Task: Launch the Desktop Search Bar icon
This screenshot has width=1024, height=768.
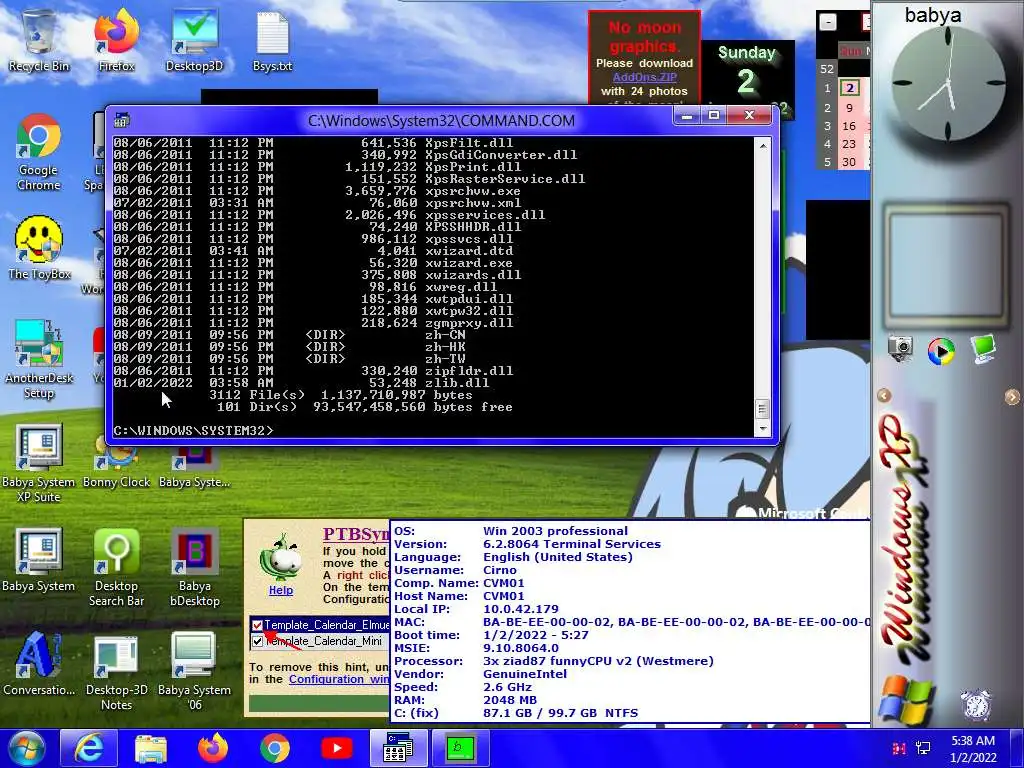Action: click(x=116, y=567)
